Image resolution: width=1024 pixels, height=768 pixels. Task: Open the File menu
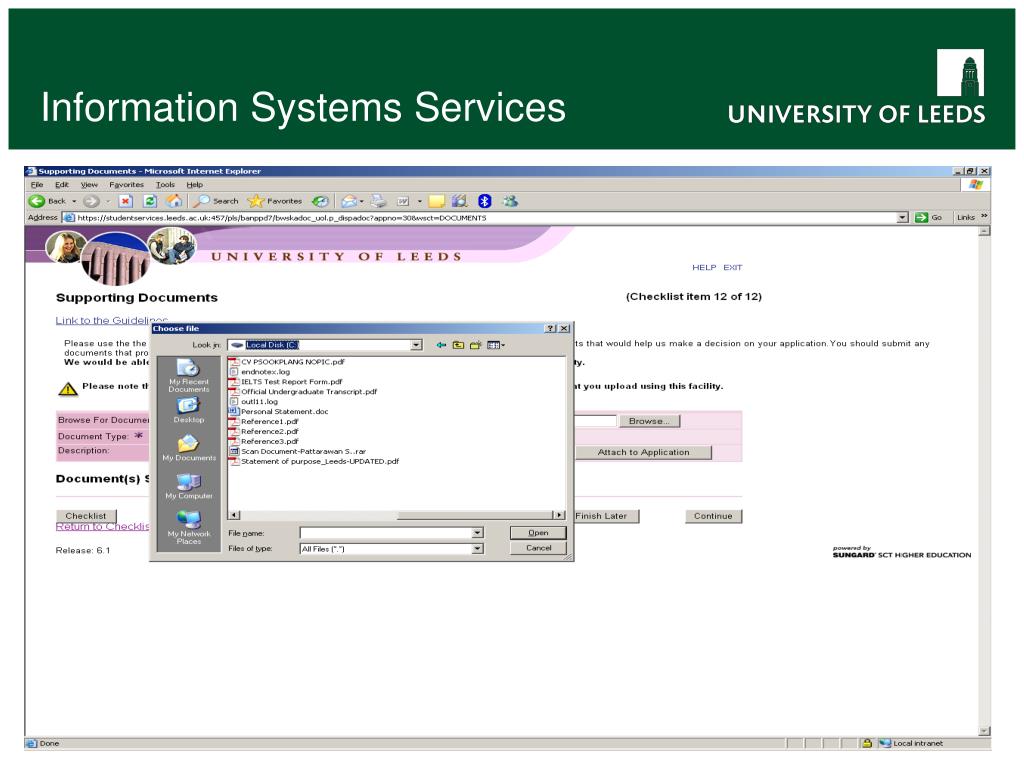[x=37, y=185]
